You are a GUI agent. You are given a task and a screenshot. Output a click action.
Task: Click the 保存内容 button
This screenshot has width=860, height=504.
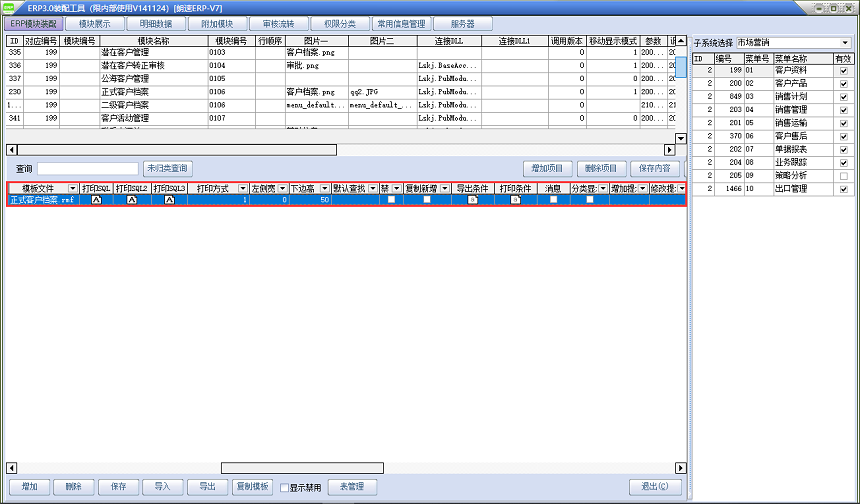656,168
